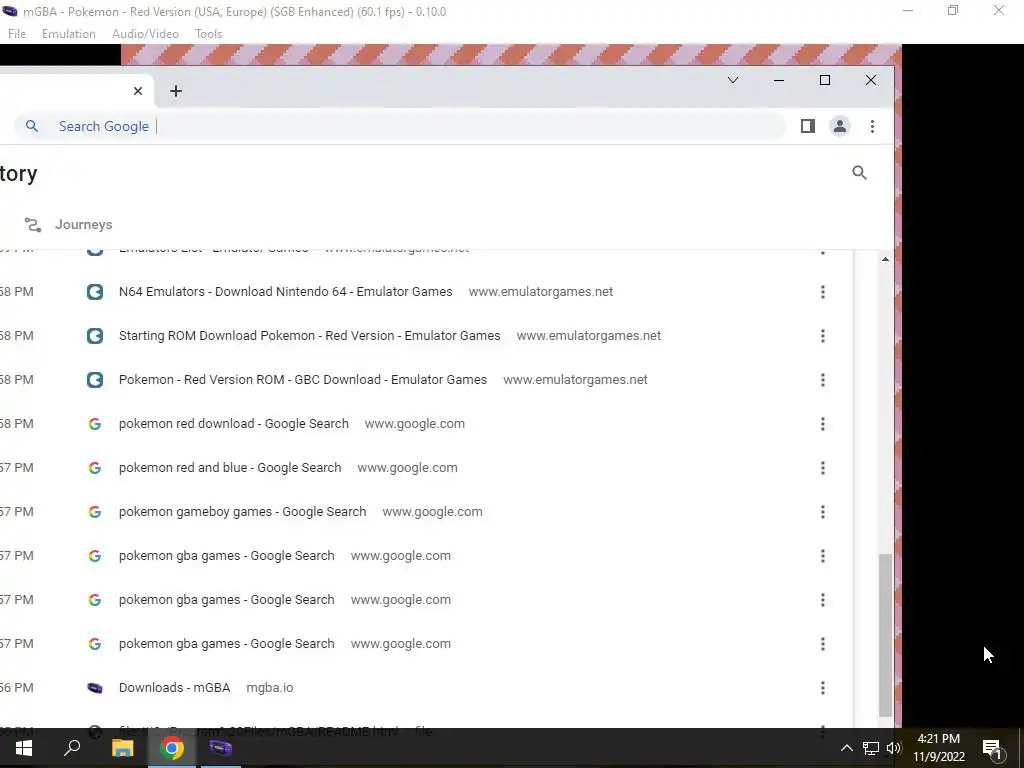Open more actions for N64 Emulators entry
Screen dimensions: 1024x768
tap(823, 292)
